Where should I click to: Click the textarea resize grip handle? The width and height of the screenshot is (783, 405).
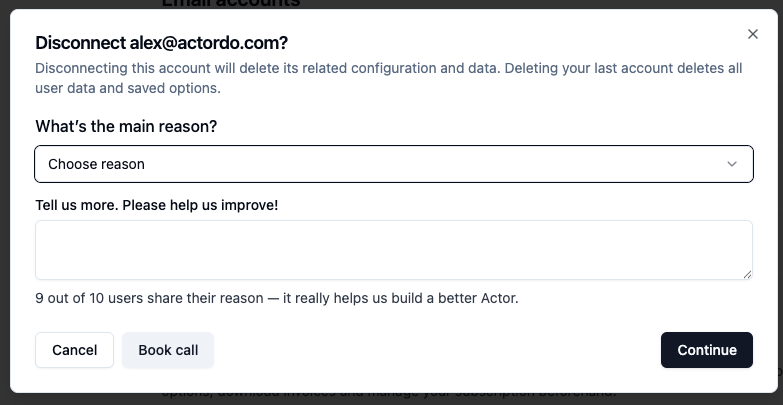point(747,274)
